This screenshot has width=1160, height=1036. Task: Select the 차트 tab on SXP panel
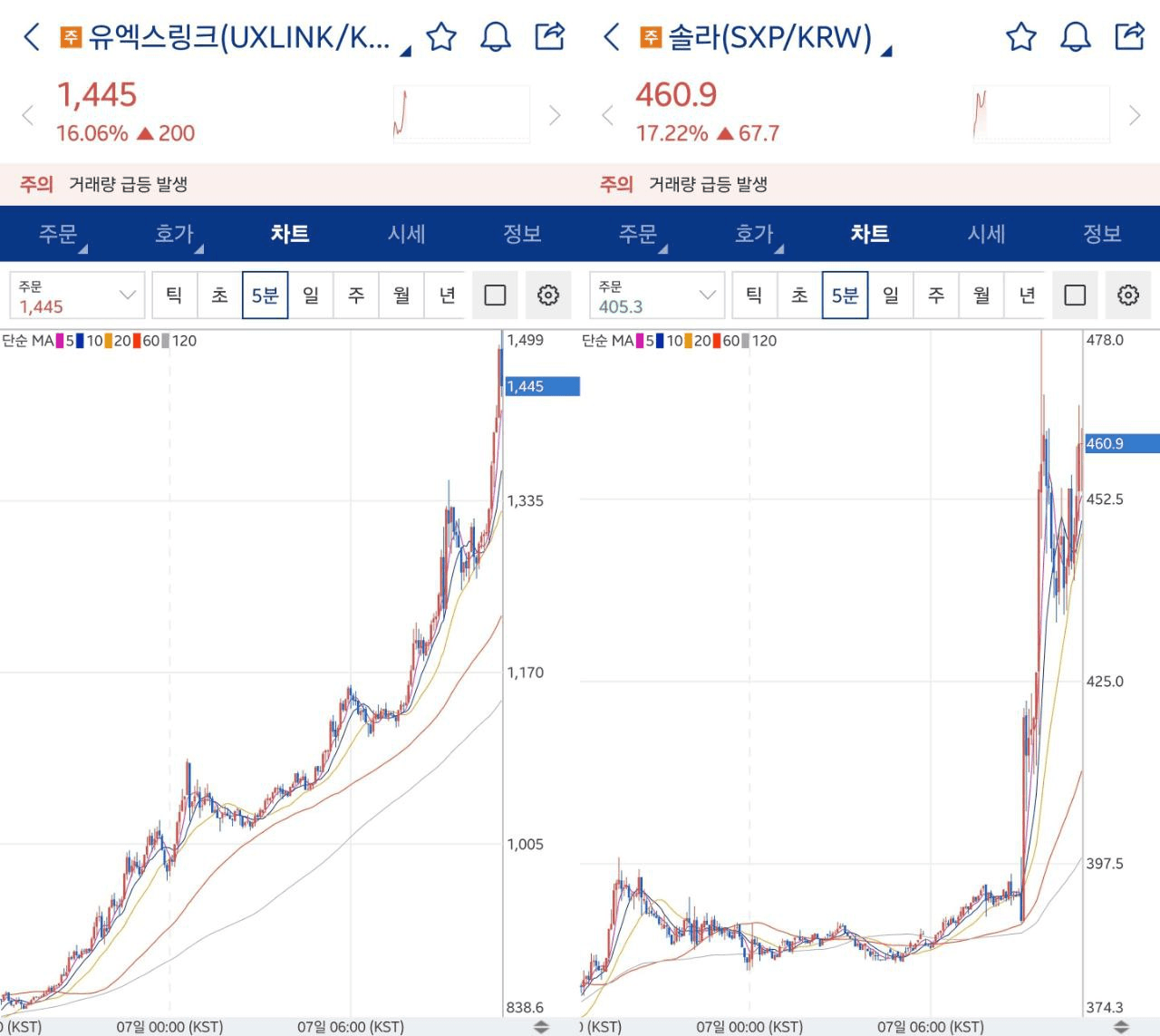870,234
